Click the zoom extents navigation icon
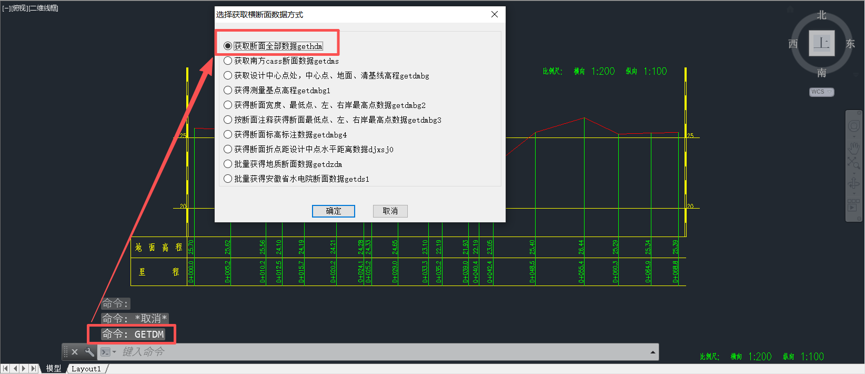865x374 pixels. click(854, 163)
